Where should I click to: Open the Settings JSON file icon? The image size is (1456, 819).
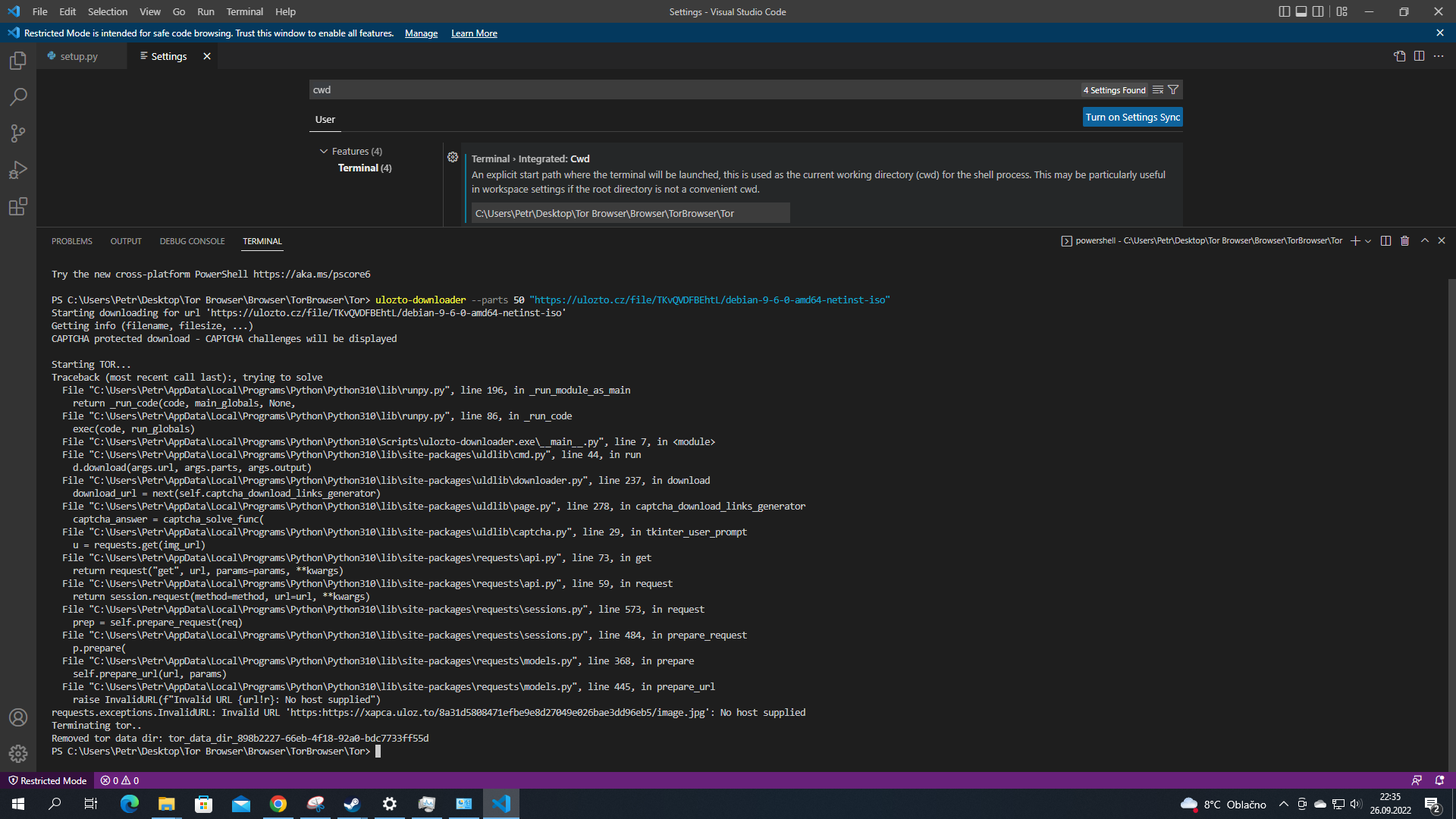click(1399, 55)
